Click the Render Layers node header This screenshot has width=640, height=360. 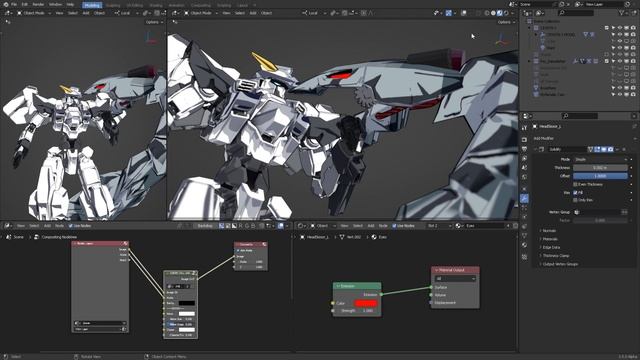[x=100, y=244]
